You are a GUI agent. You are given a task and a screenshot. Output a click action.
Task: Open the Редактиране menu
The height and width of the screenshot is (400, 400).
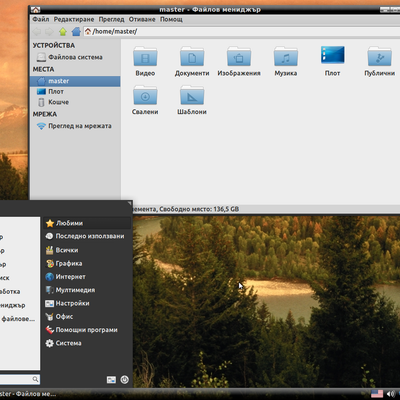[x=74, y=19]
